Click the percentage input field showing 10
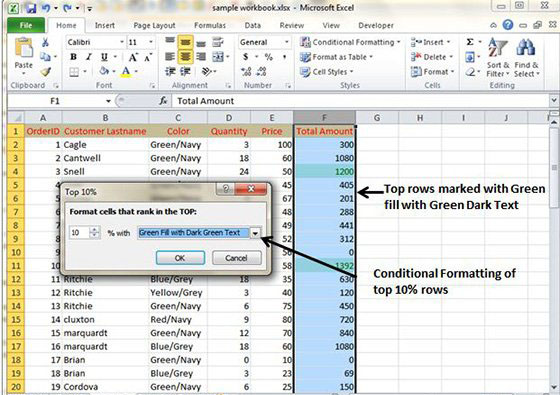The height and width of the screenshot is (395, 560). (x=80, y=233)
